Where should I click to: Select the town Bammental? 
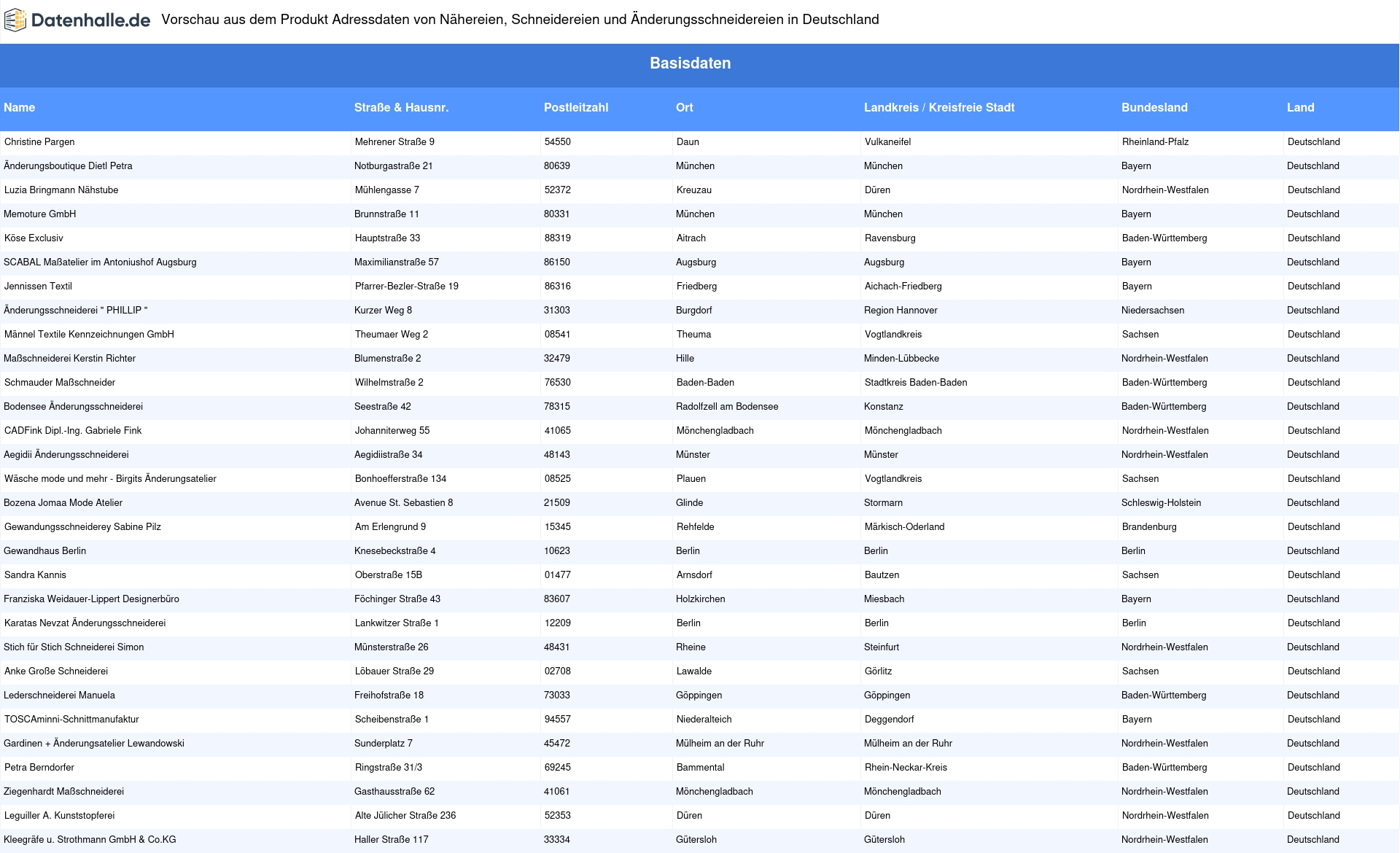tap(701, 768)
